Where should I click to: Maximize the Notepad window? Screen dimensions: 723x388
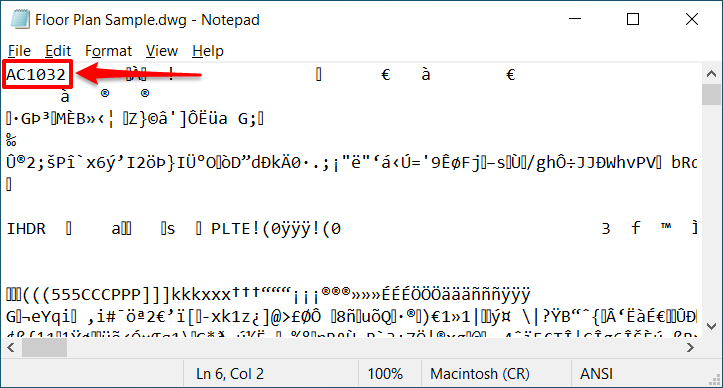coord(633,19)
